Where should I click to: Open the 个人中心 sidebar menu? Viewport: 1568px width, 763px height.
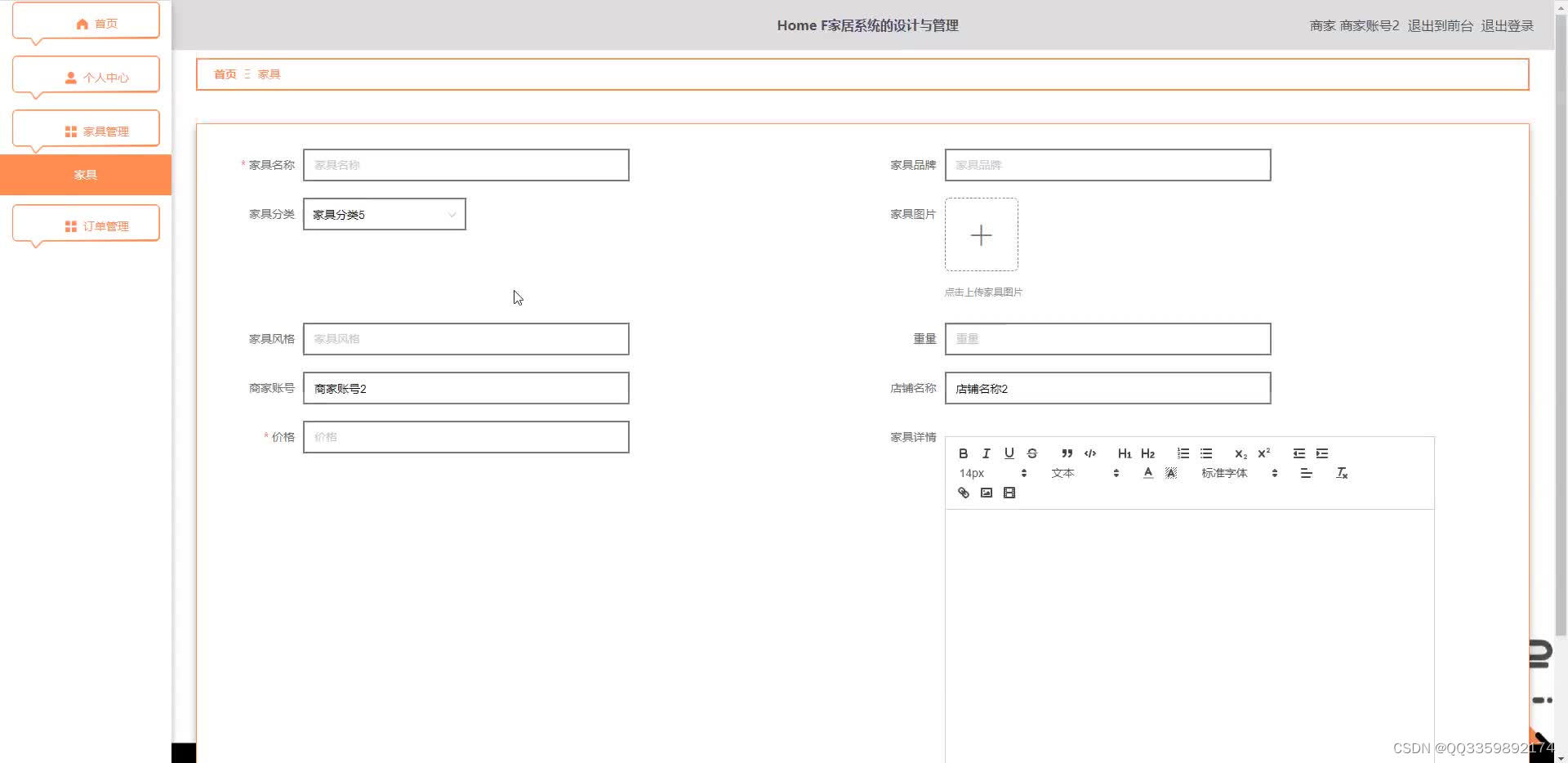86,76
